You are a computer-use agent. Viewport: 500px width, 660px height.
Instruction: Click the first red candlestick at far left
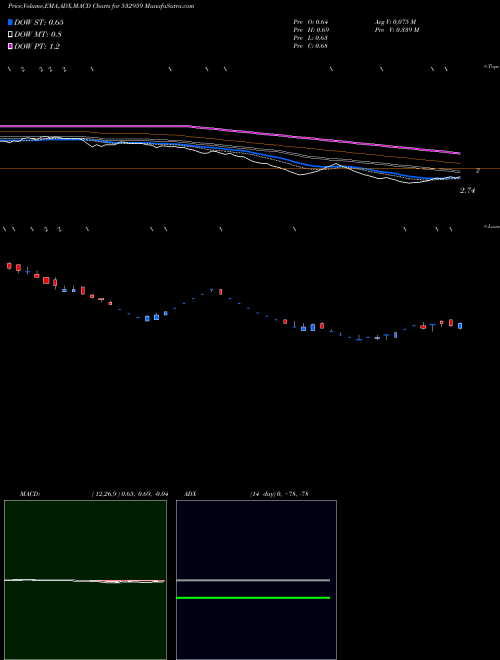(9, 266)
